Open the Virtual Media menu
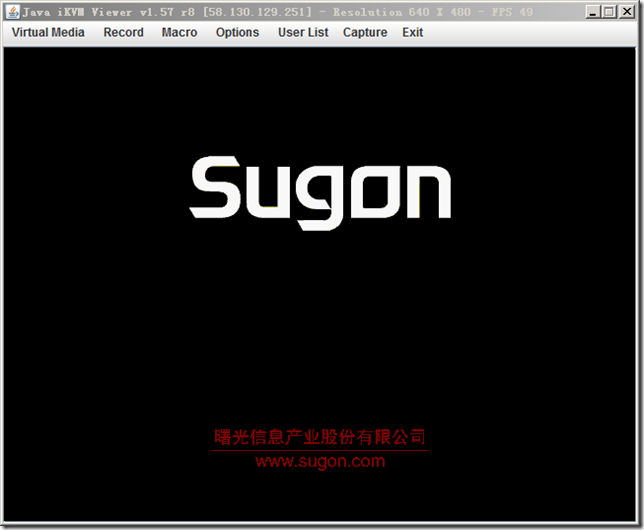Viewport: 644px width, 530px height. coord(48,32)
